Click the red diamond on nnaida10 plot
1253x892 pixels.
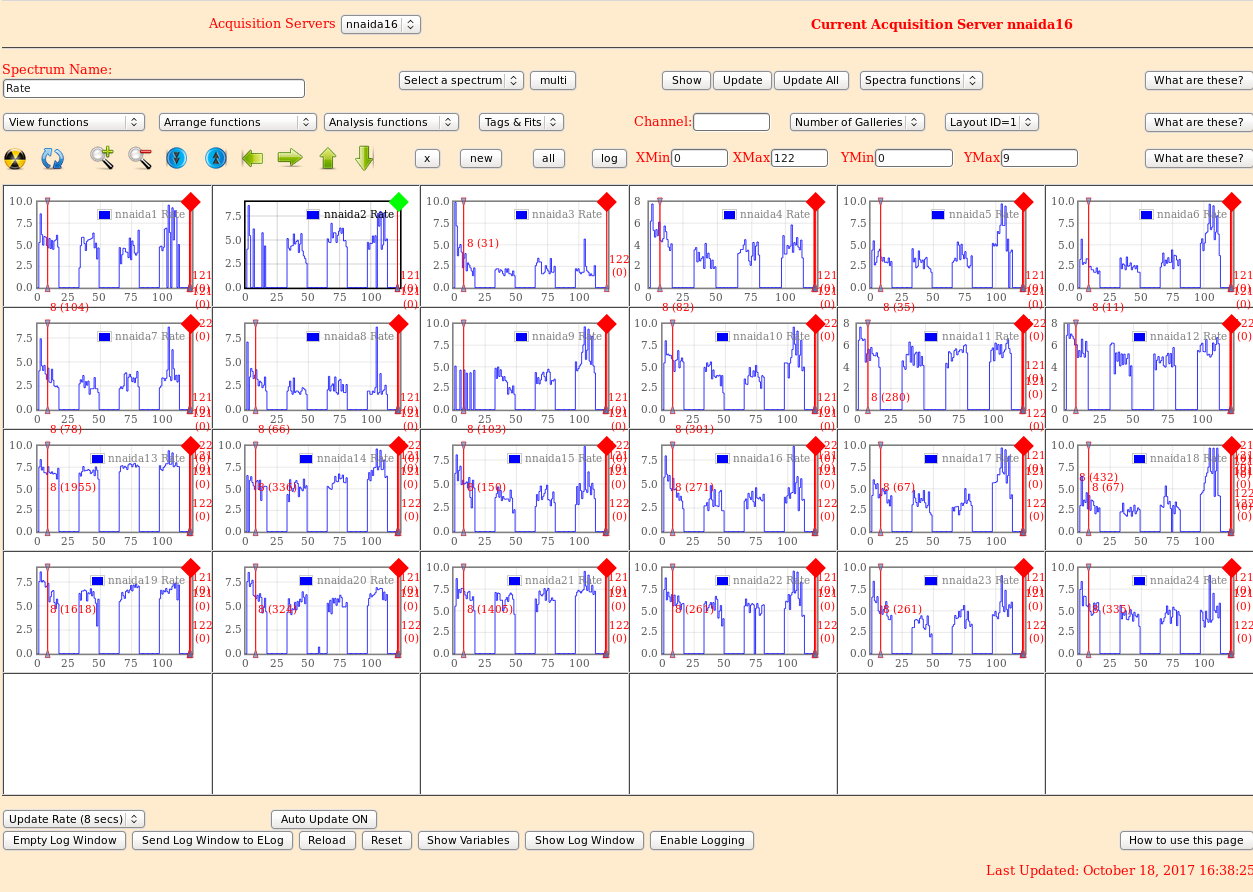815,324
